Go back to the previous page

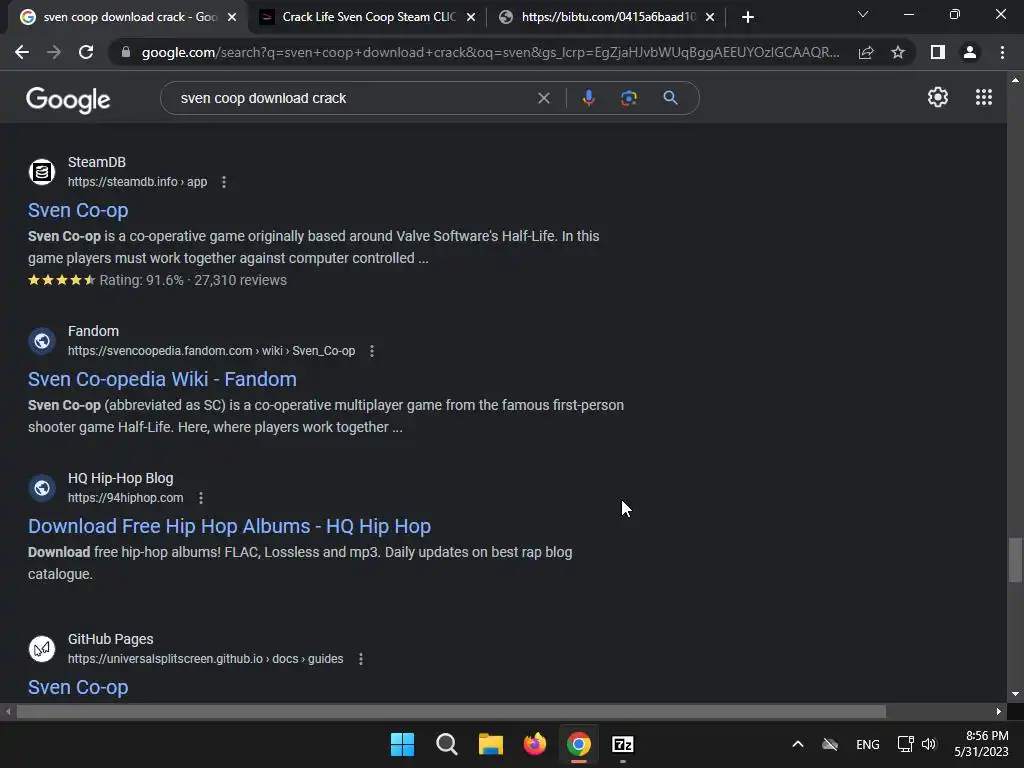pyautogui.click(x=22, y=52)
